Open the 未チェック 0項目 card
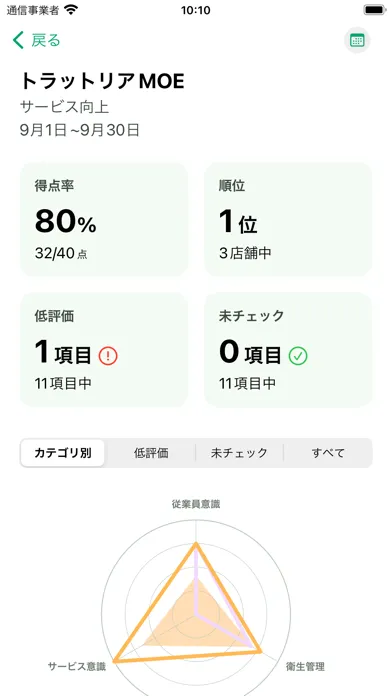 click(x=288, y=350)
